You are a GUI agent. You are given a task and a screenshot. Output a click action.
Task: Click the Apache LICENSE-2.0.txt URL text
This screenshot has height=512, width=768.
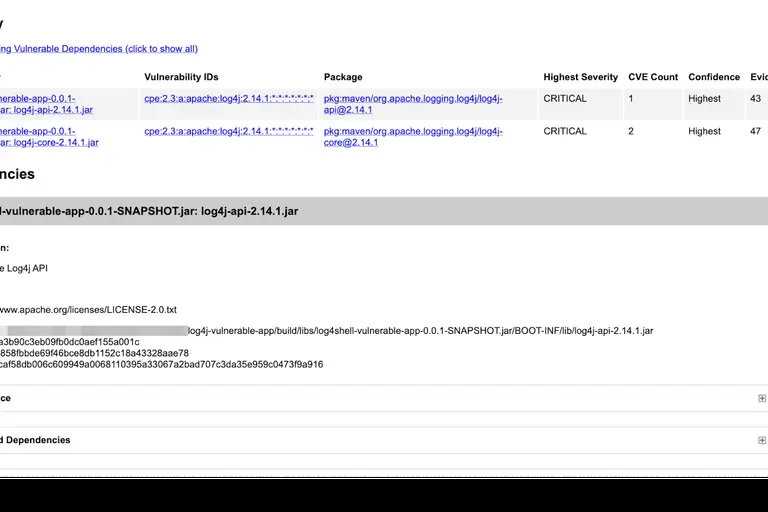coord(88,310)
